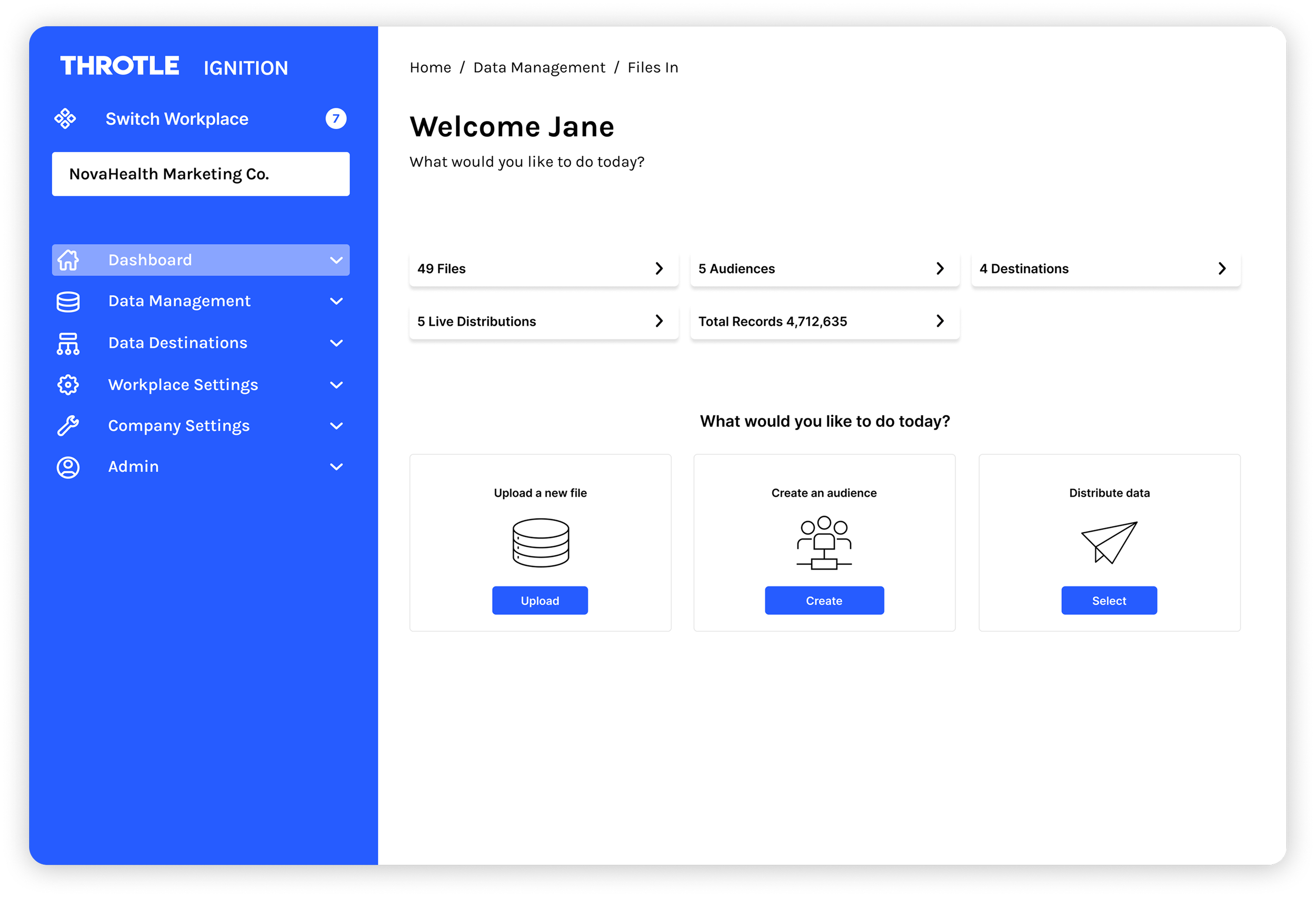Click the audience group icon
The image size is (1316, 897).
824,542
